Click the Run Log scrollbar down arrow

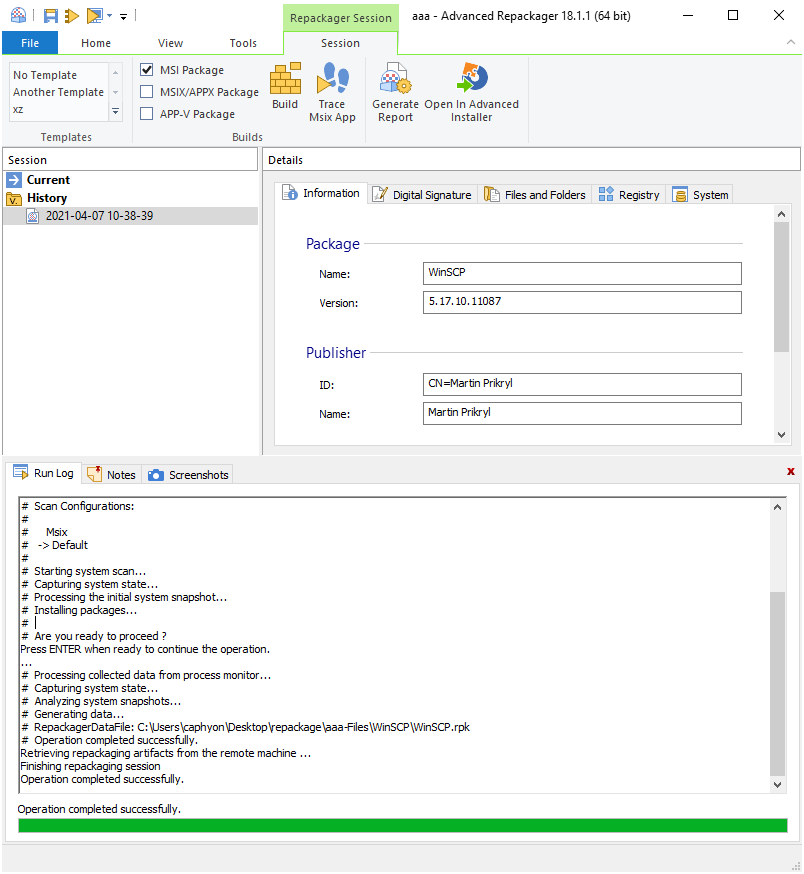[x=777, y=784]
